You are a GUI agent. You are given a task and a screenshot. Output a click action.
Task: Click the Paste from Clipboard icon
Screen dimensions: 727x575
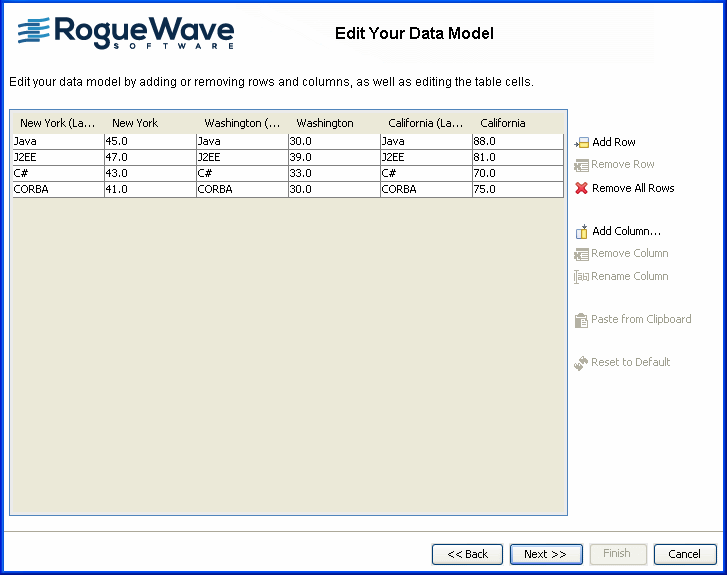pyautogui.click(x=581, y=320)
